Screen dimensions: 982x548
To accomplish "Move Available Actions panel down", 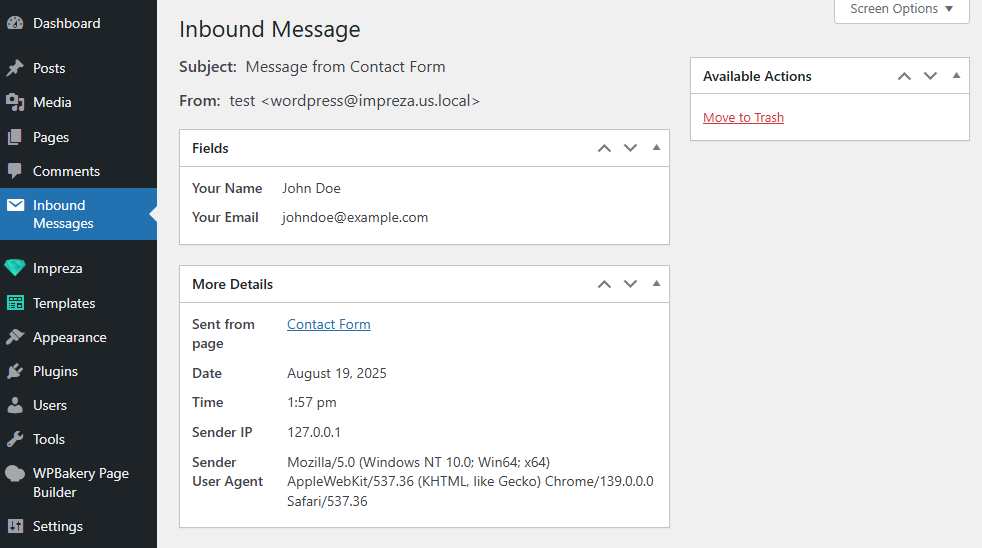I will click(x=930, y=76).
